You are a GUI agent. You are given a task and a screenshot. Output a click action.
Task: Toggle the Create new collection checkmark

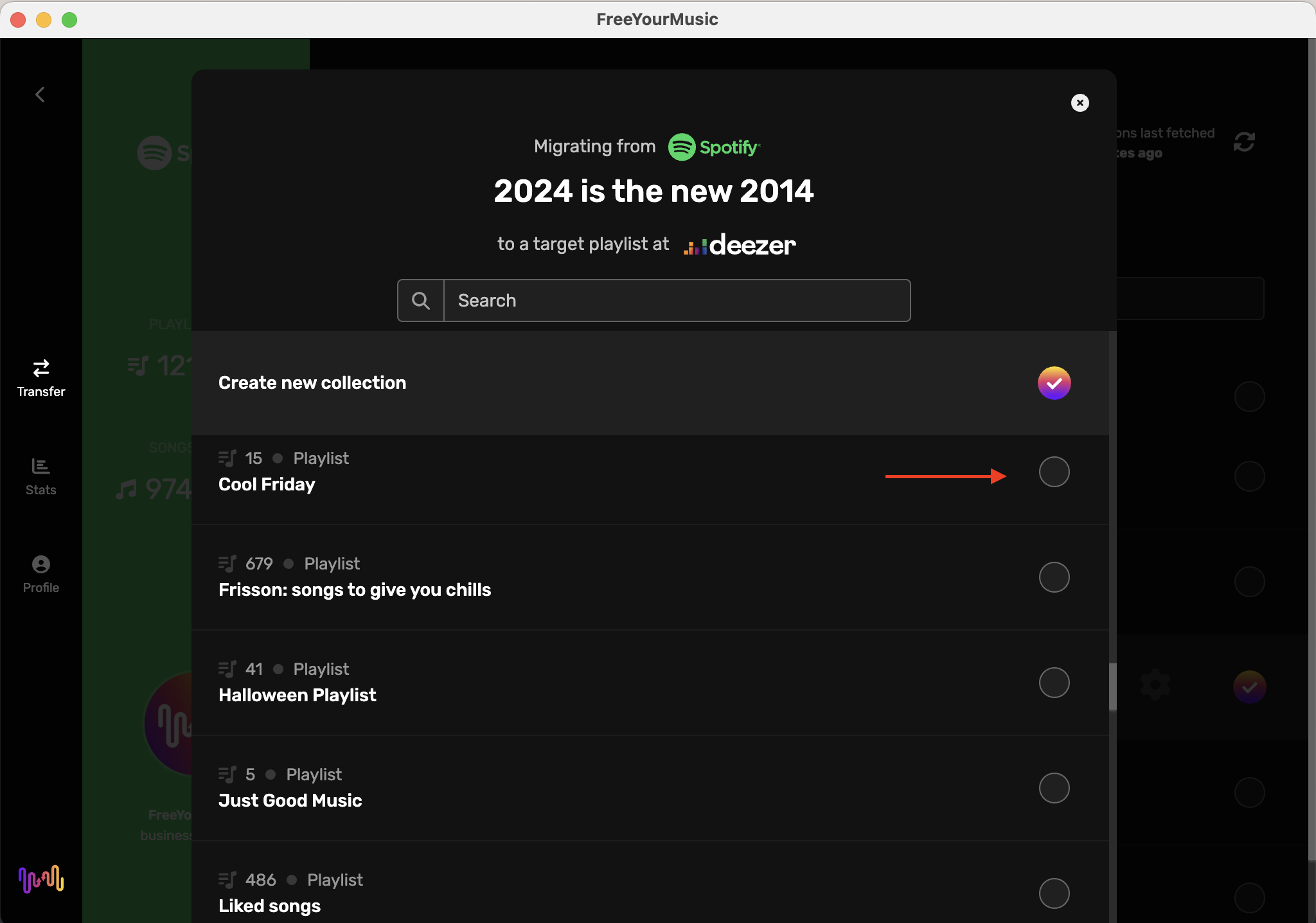[1054, 383]
